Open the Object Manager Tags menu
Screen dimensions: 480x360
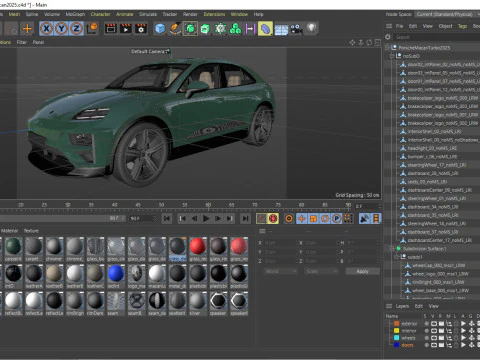pyautogui.click(x=462, y=26)
